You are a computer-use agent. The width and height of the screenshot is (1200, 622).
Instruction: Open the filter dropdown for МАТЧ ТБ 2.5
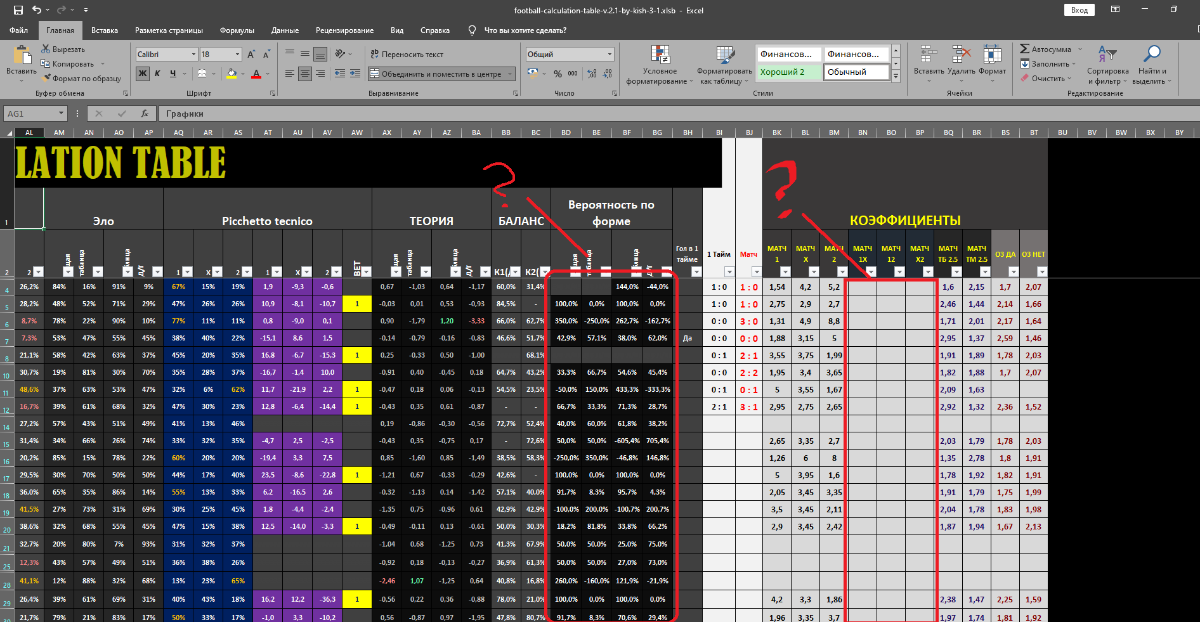[956, 271]
